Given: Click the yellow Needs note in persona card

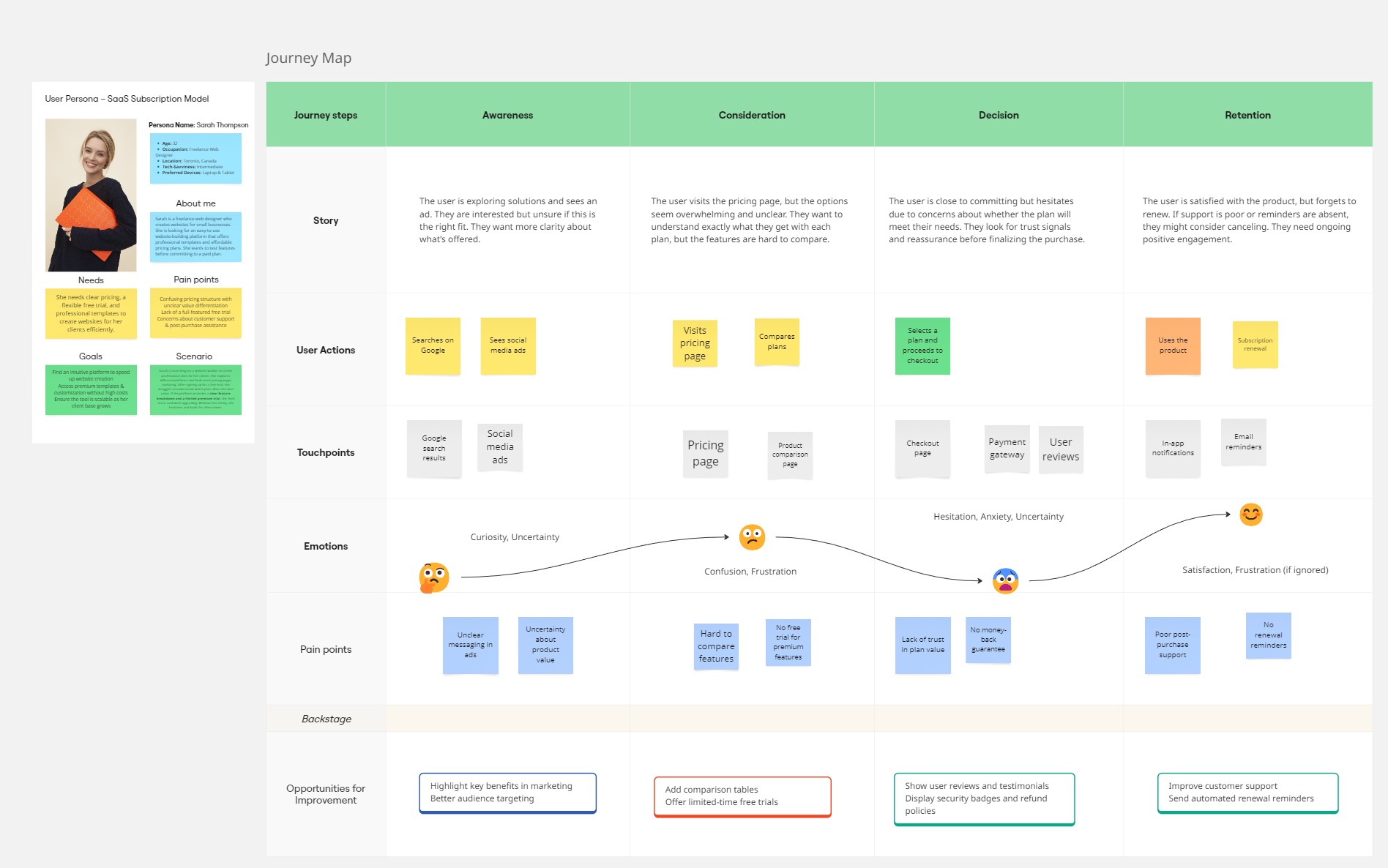Looking at the screenshot, I should pyautogui.click(x=91, y=313).
